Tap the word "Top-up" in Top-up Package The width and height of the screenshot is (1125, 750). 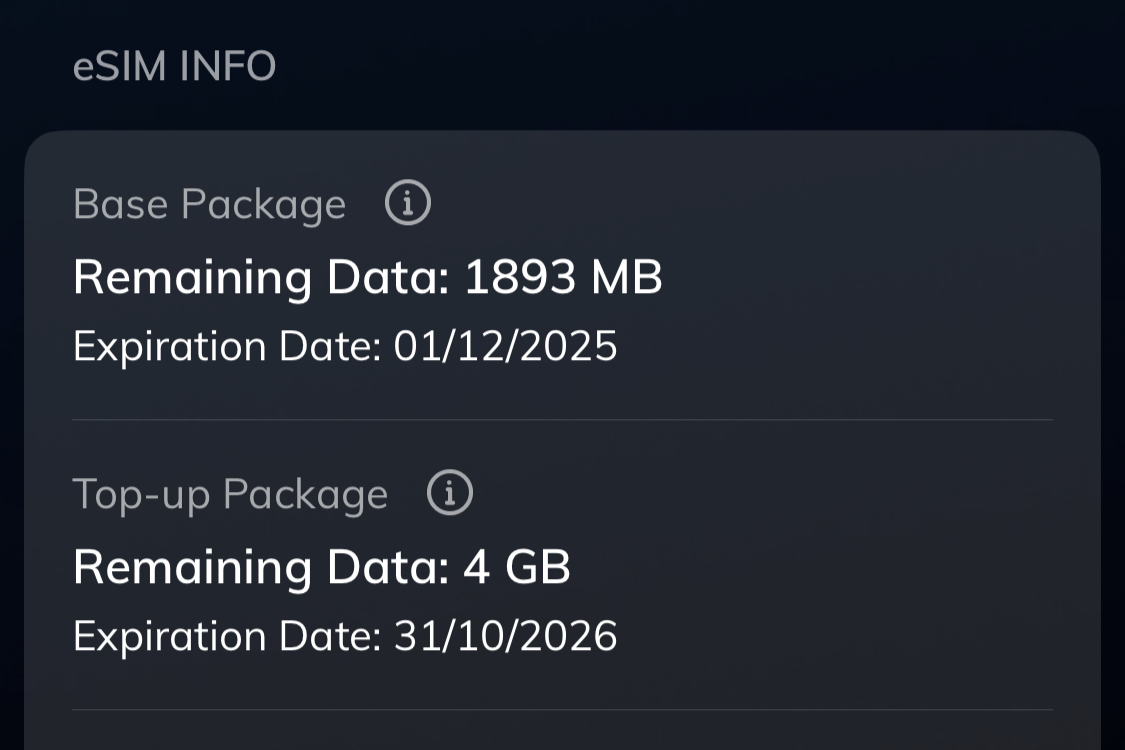(140, 495)
